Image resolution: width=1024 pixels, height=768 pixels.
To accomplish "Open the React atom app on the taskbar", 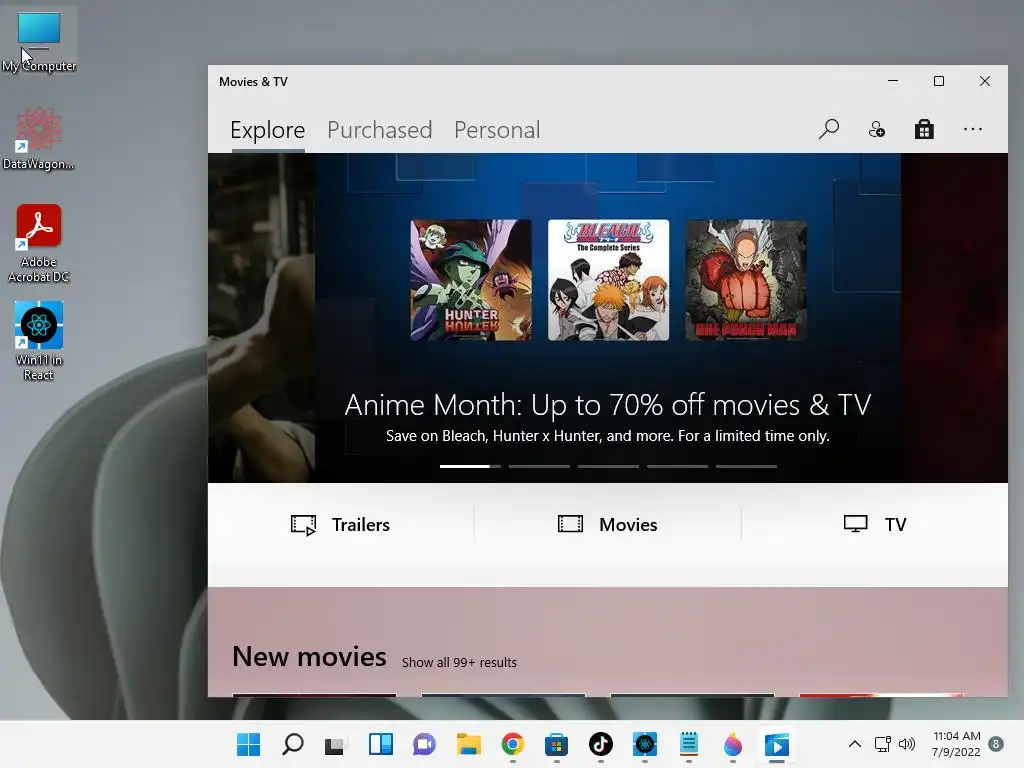I will [645, 744].
